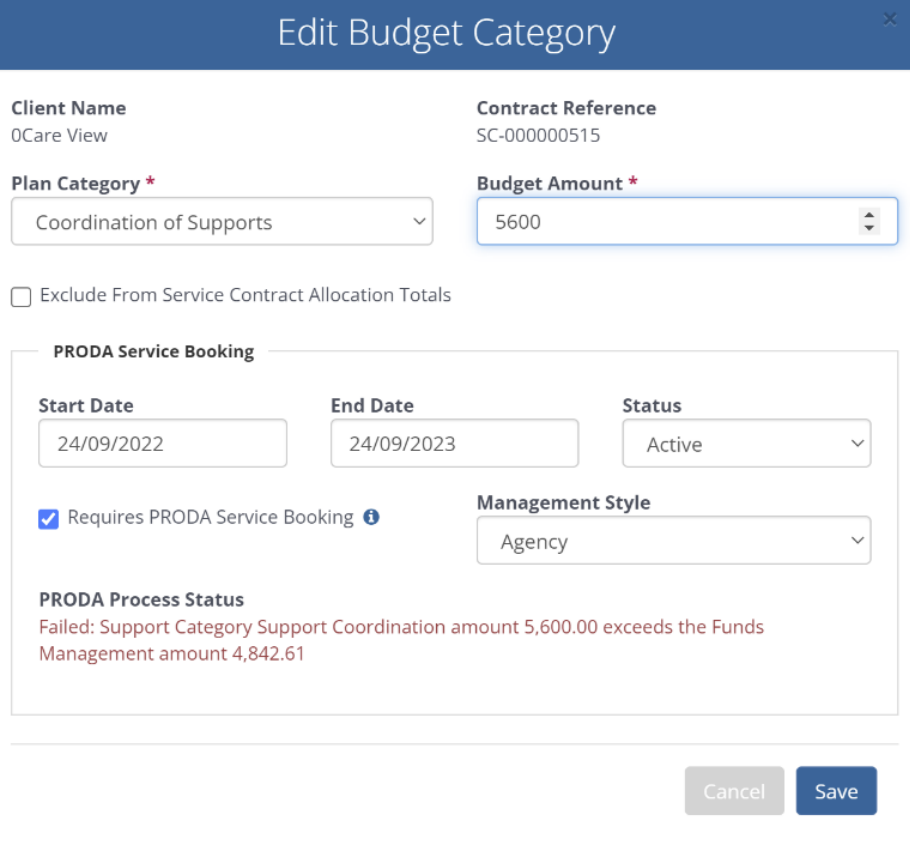Tick Exclude From Service Contract Allocation Totals
Image resolution: width=910 pixels, height=841 pixels.
(x=21, y=297)
